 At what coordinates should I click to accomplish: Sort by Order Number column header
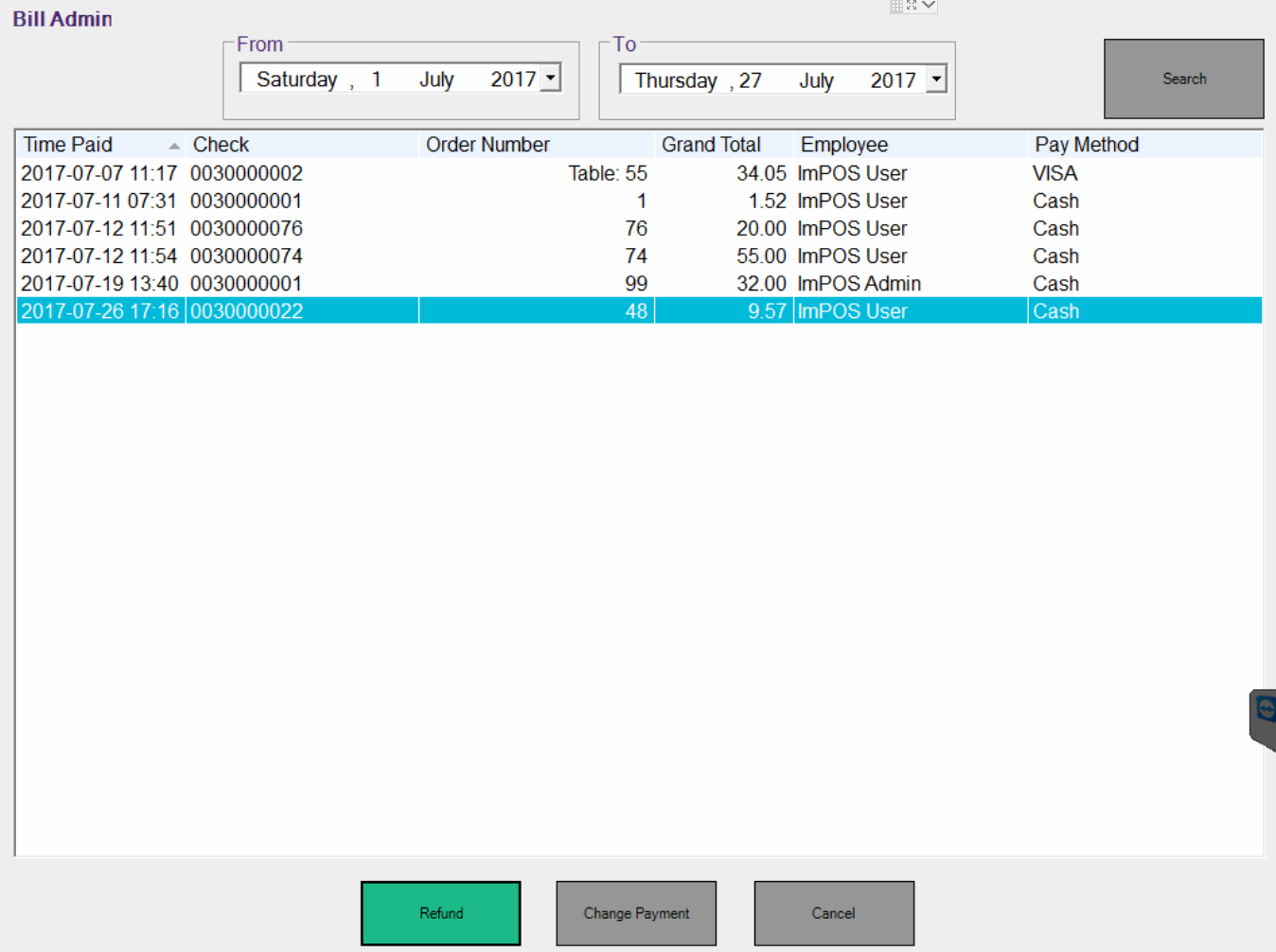537,145
